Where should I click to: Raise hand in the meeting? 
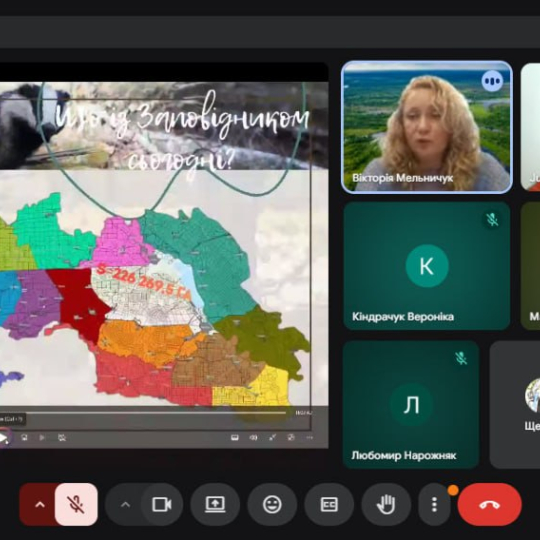coord(386,505)
